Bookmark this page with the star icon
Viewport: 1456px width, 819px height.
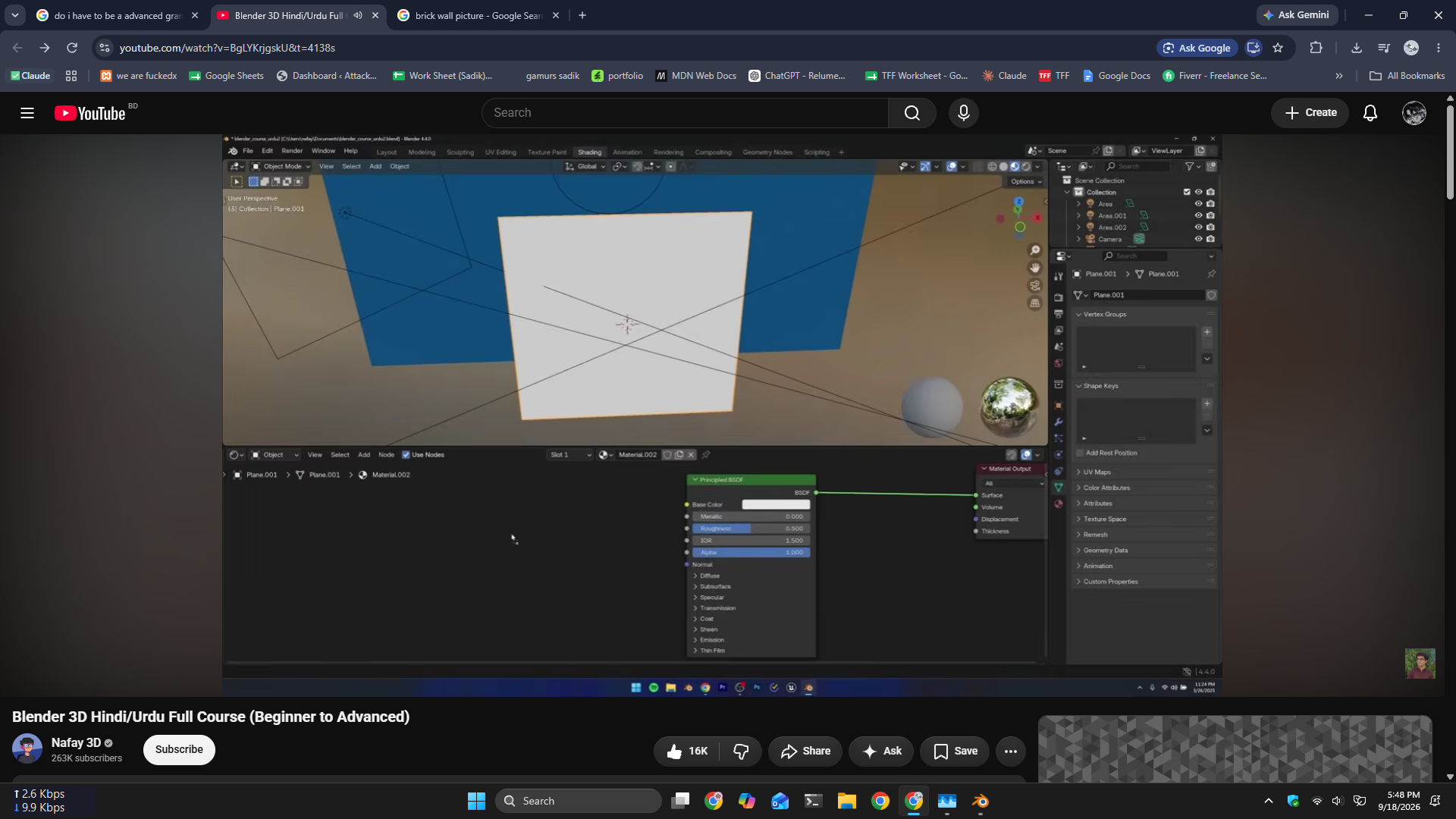(x=1278, y=48)
